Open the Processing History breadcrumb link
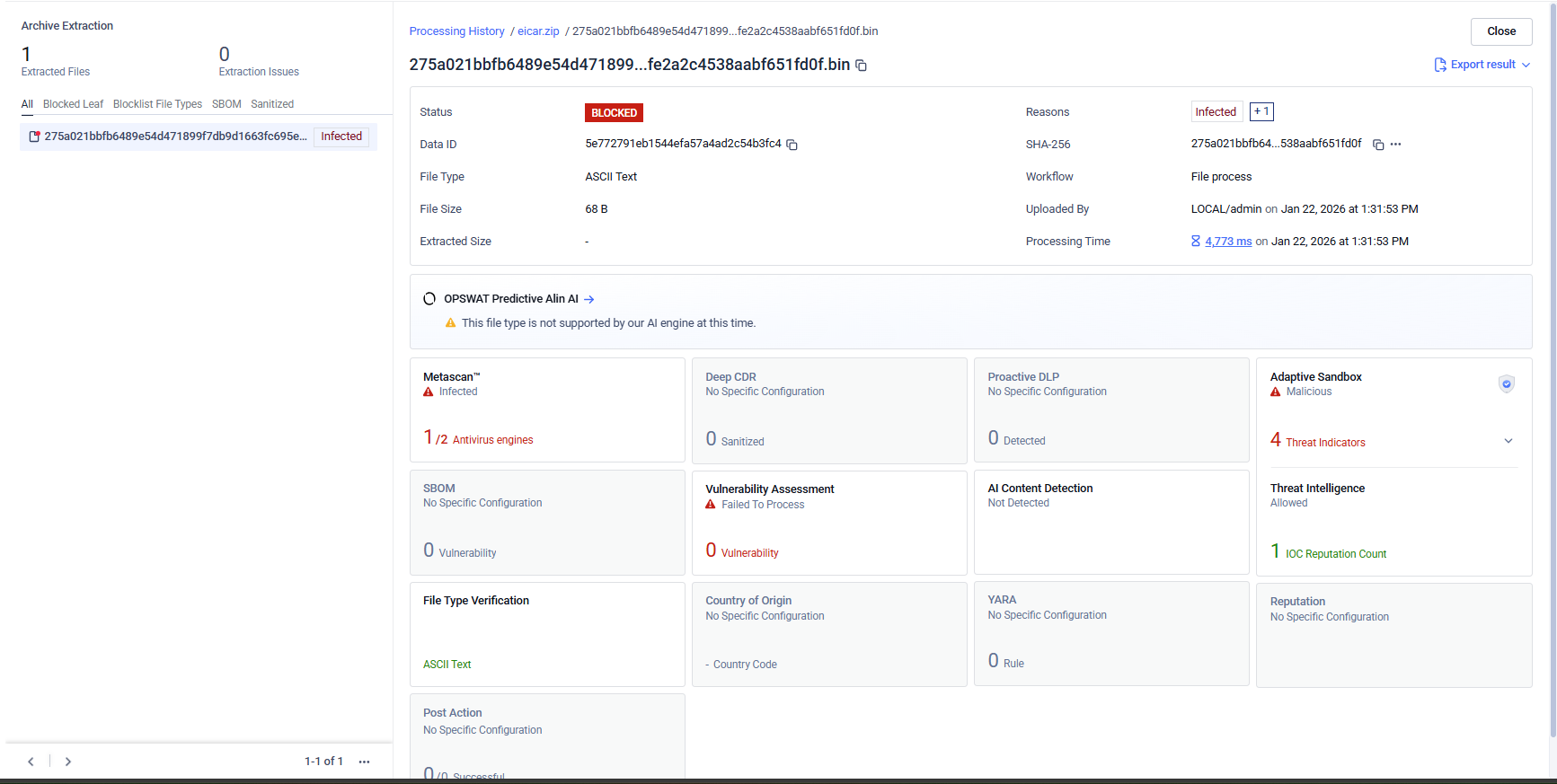Image resolution: width=1557 pixels, height=784 pixels. (x=456, y=31)
